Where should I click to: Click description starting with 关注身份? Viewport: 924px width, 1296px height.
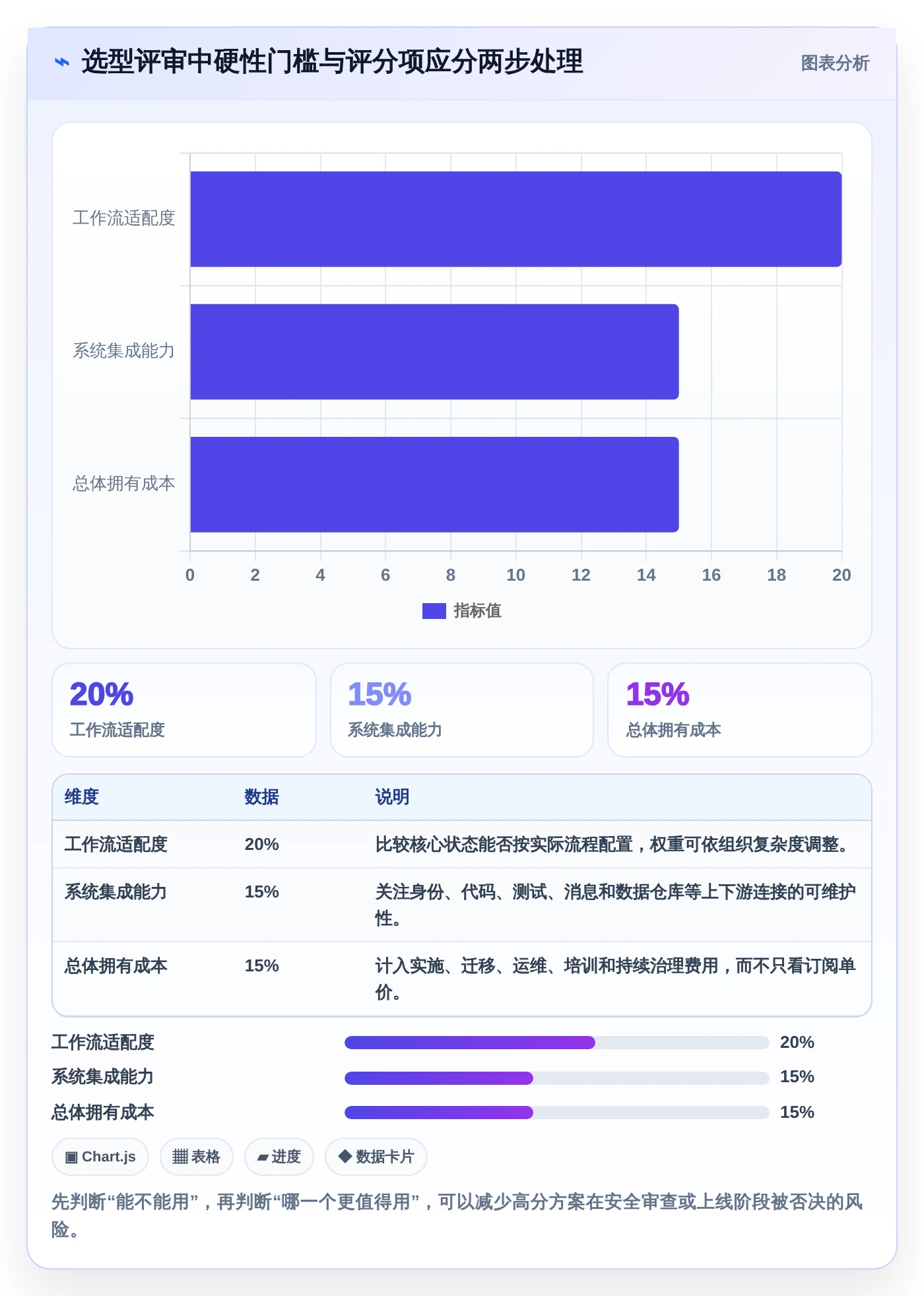[x=616, y=905]
